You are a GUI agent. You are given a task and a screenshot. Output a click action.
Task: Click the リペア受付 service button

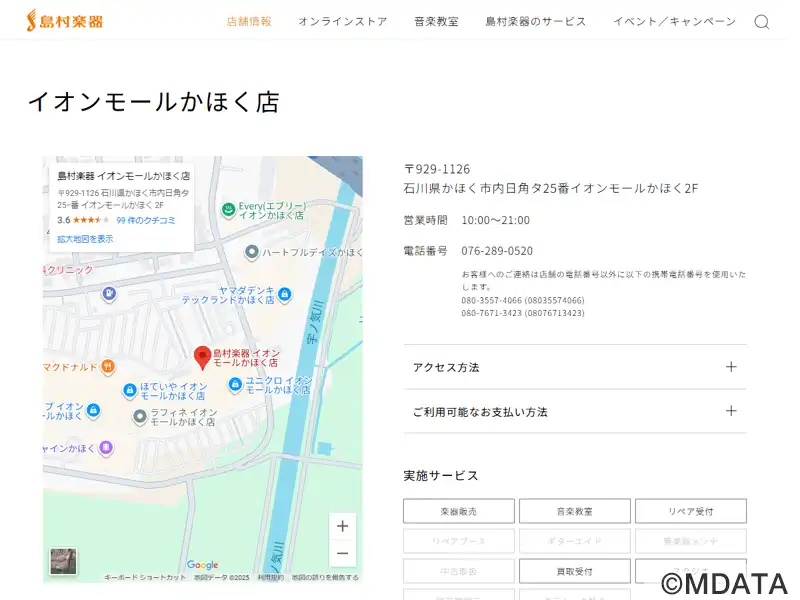coord(690,511)
